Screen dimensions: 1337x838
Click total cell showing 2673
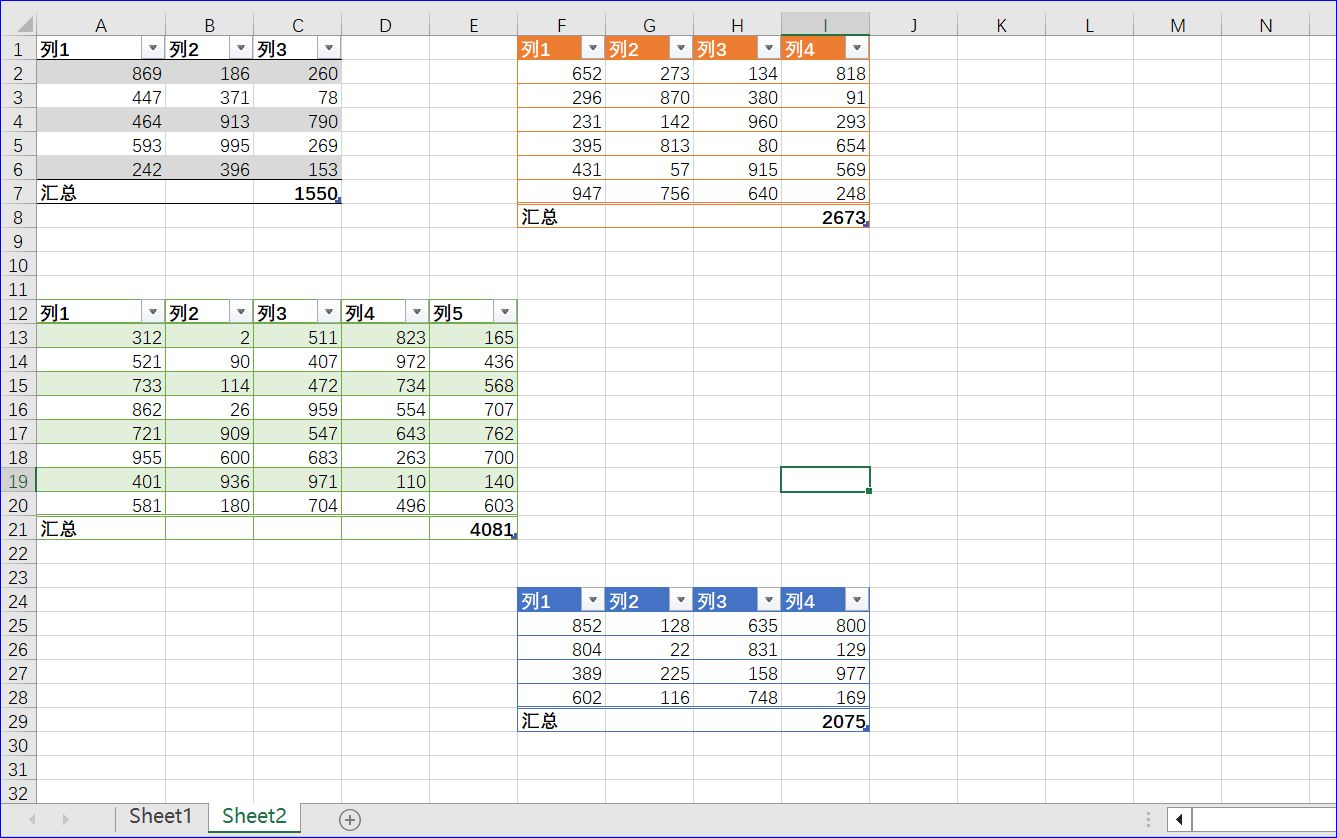[x=825, y=217]
